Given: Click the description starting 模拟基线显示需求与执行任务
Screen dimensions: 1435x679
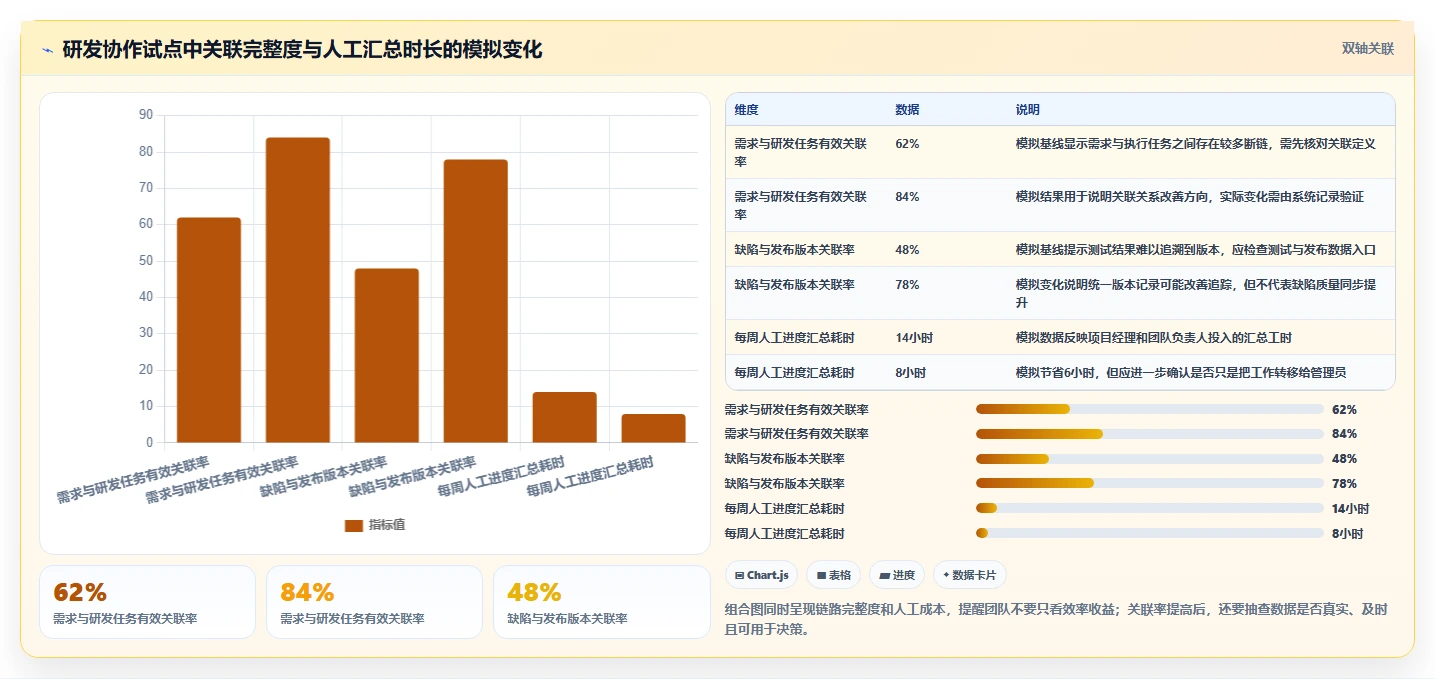Looking at the screenshot, I should [1195, 144].
